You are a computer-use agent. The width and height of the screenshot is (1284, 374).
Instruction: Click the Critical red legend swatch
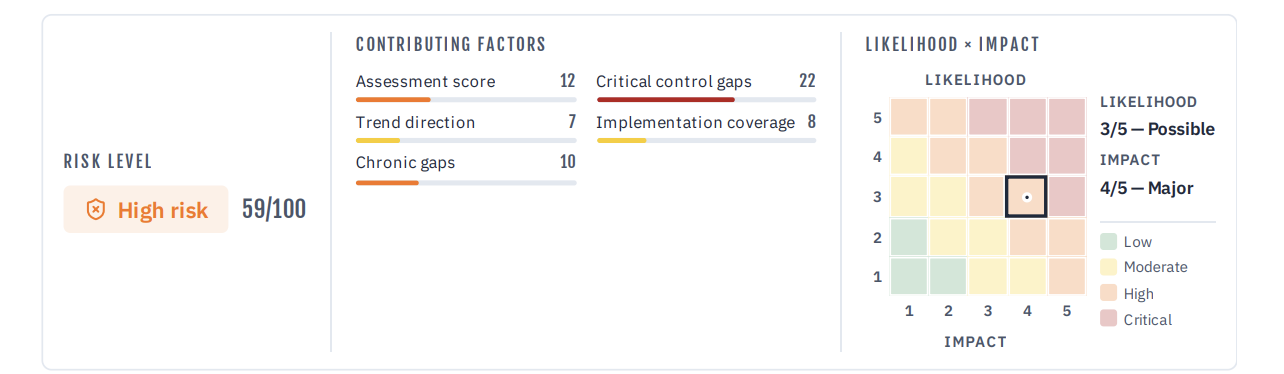pos(1109,319)
